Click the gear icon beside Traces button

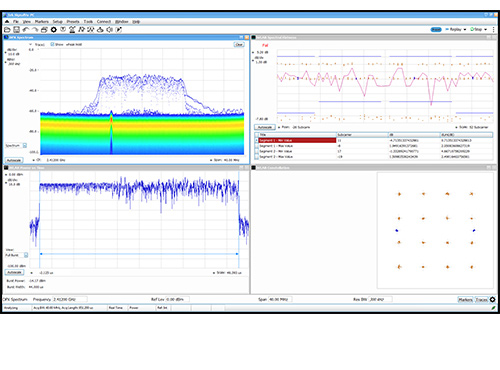coord(492,300)
